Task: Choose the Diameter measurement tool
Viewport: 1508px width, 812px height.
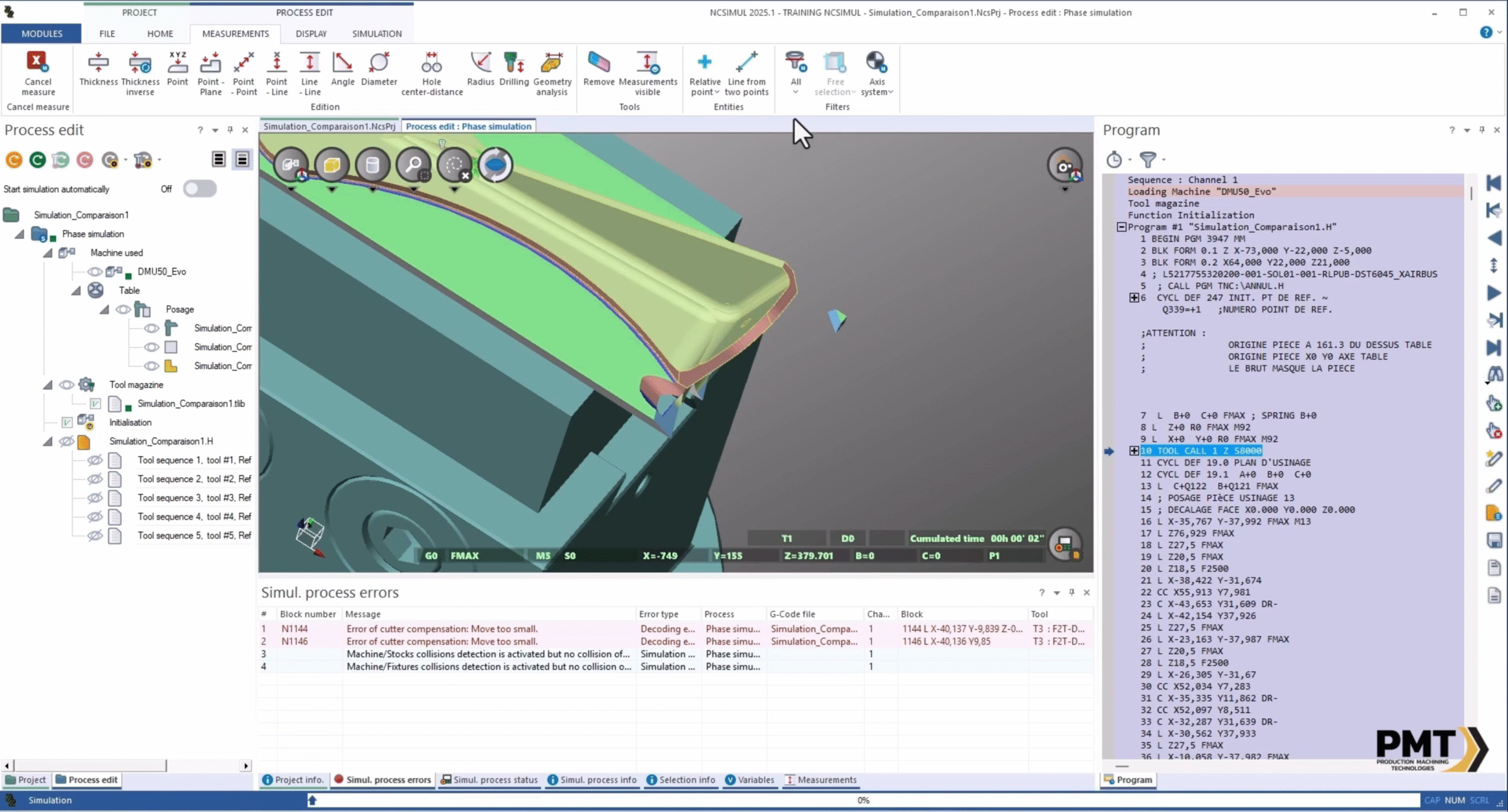Action: pyautogui.click(x=379, y=69)
